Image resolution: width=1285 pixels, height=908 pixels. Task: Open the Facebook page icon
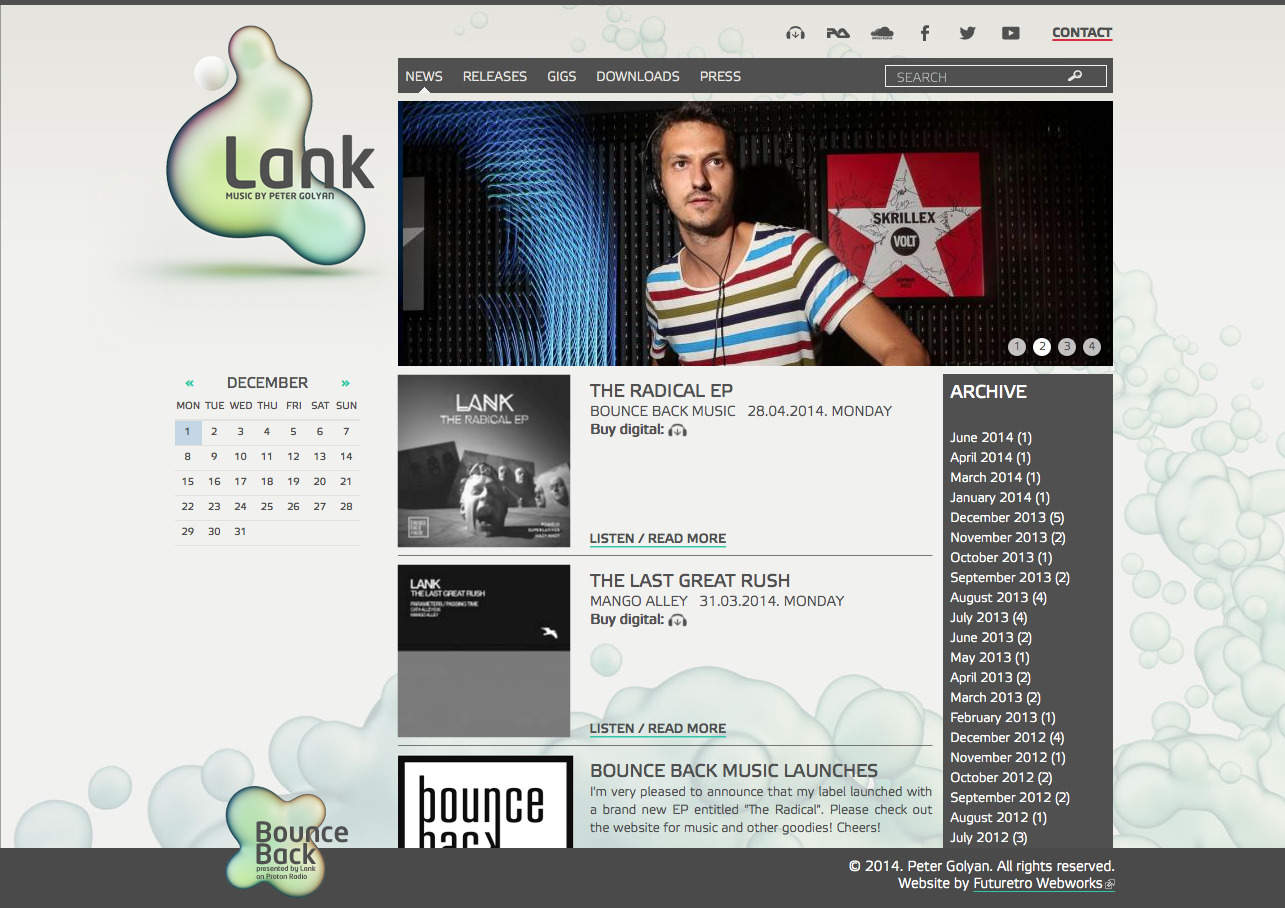tap(925, 33)
